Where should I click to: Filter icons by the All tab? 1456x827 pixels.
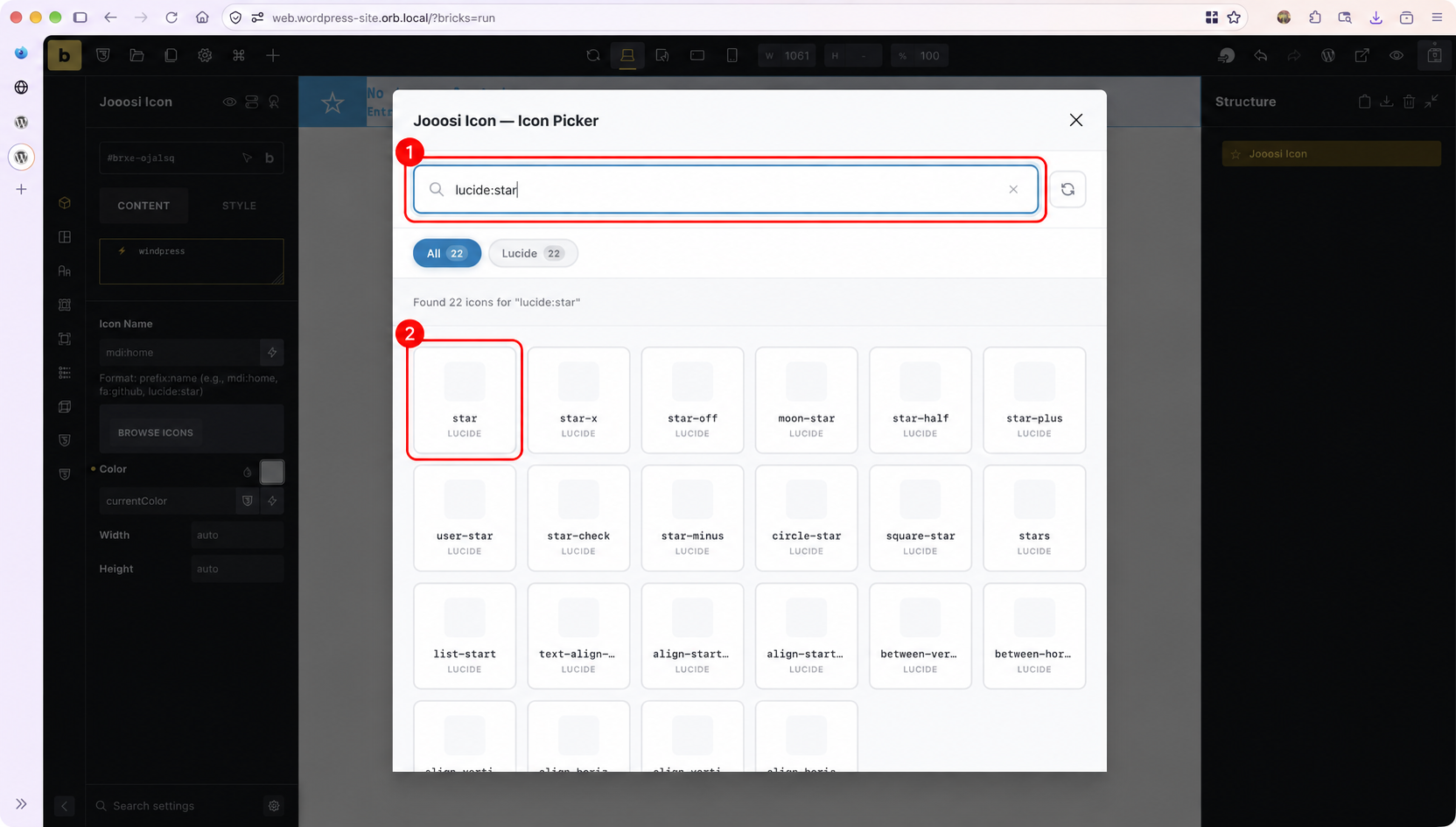(447, 253)
